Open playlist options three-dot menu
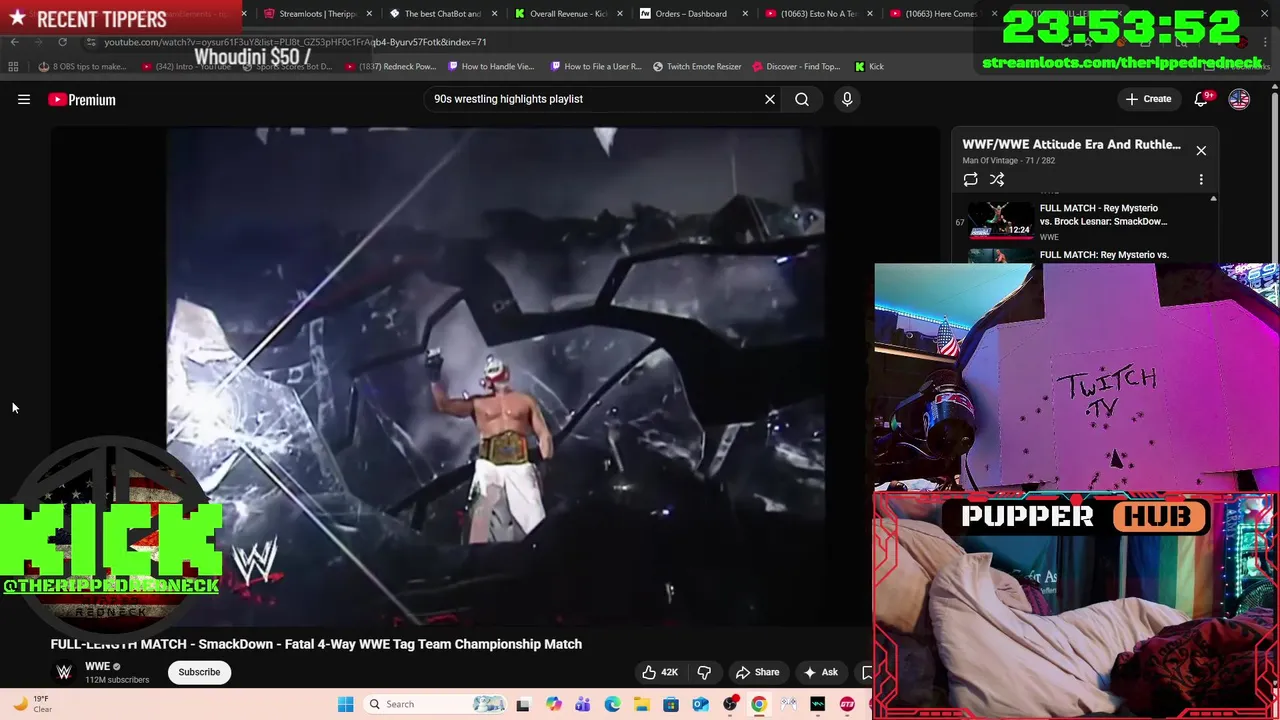 1201,180
